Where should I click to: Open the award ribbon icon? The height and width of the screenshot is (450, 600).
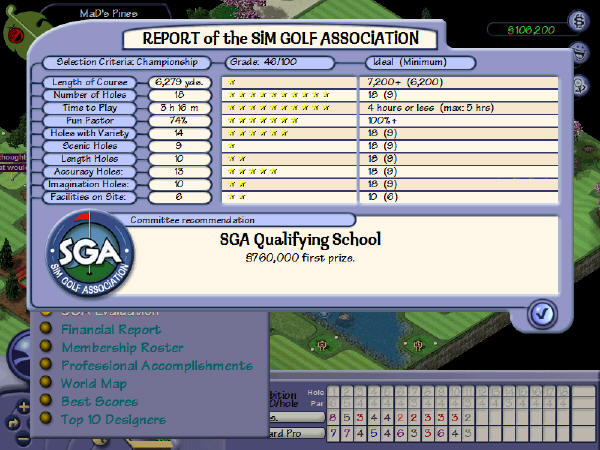581,85
